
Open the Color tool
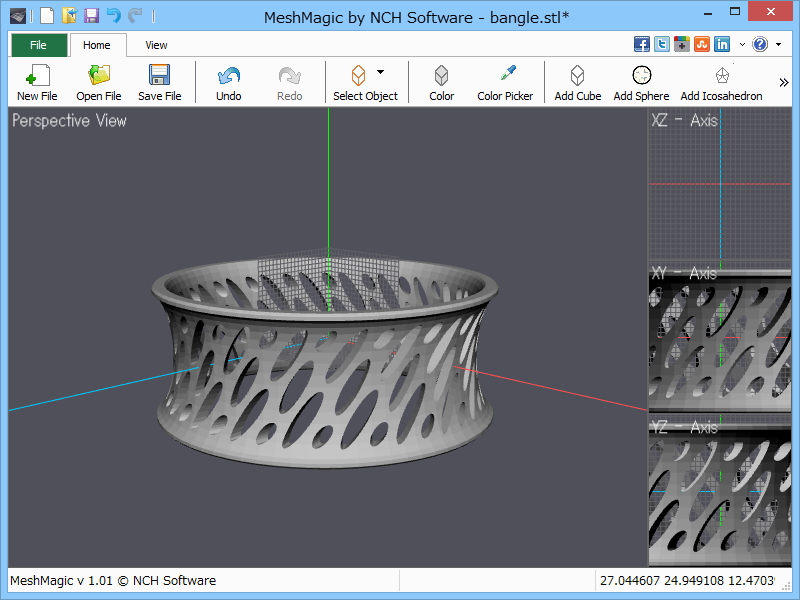coord(441,82)
